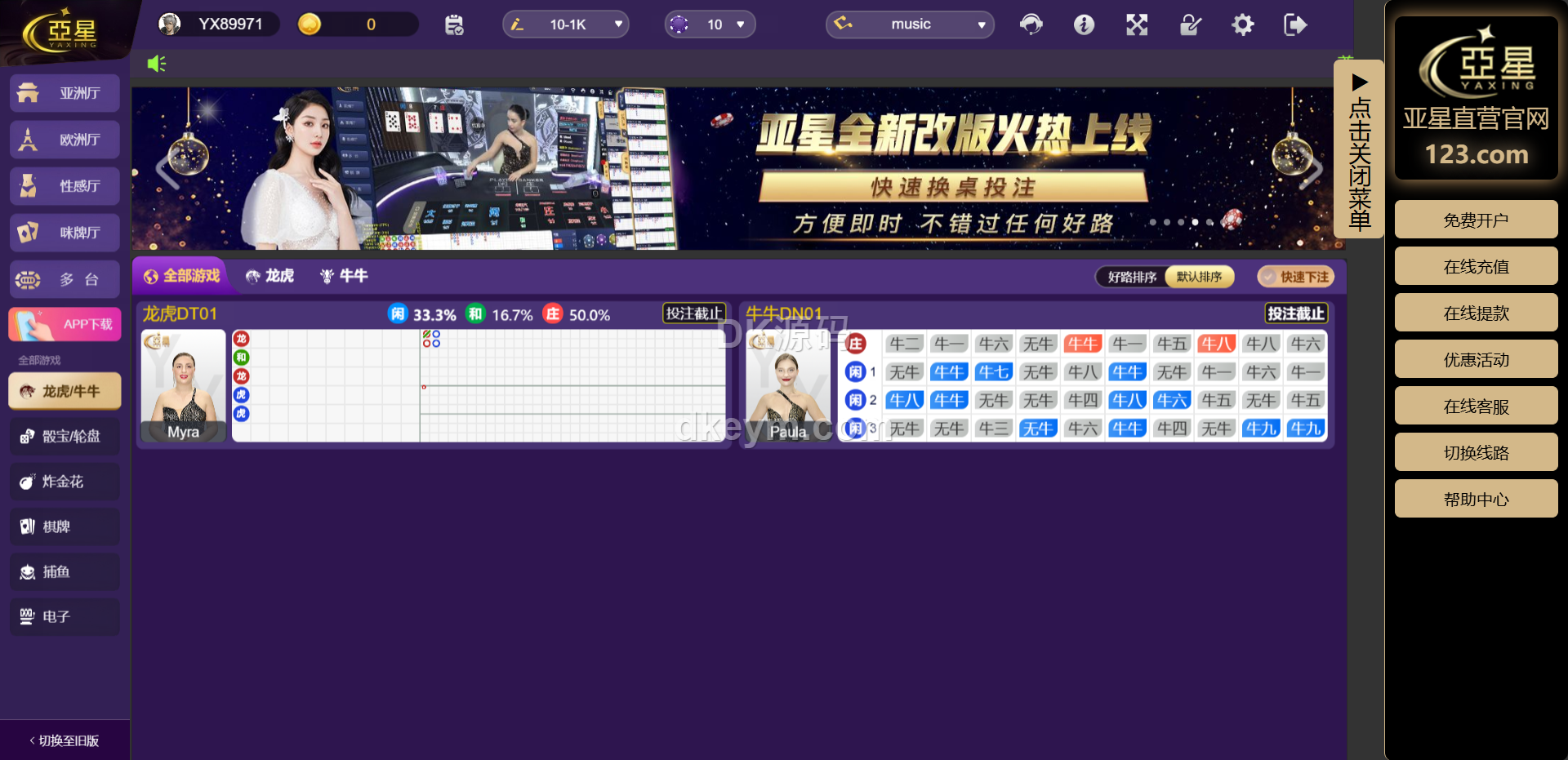The width and height of the screenshot is (1568, 760).
Task: Open the chip value 10 dropdown
Action: (709, 24)
